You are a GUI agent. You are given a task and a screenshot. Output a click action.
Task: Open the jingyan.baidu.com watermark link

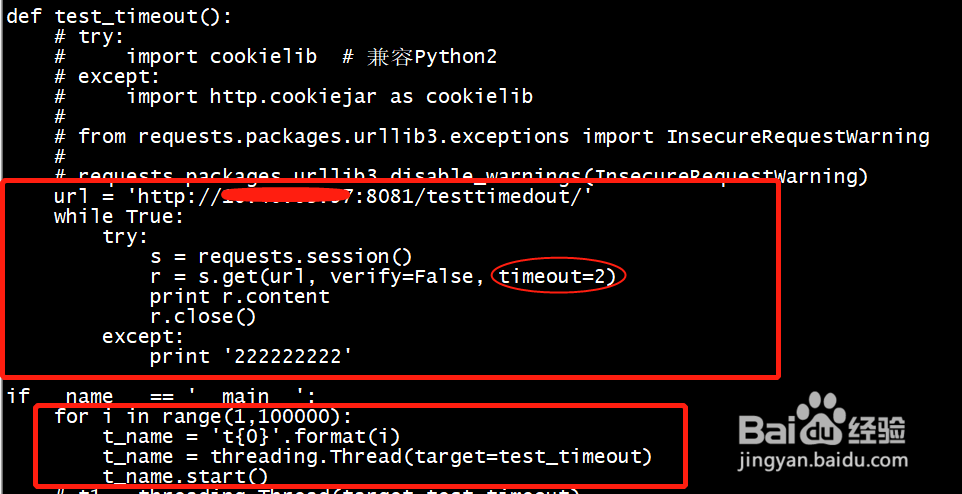click(821, 461)
